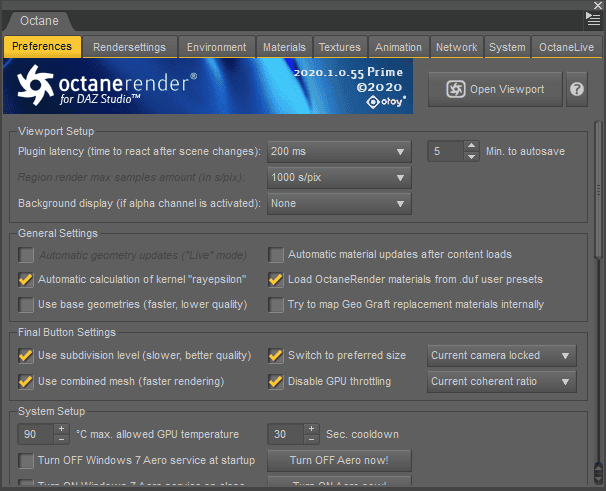This screenshot has width=606, height=491.
Task: Click the cooldown seconds field showing 30
Action: (286, 434)
